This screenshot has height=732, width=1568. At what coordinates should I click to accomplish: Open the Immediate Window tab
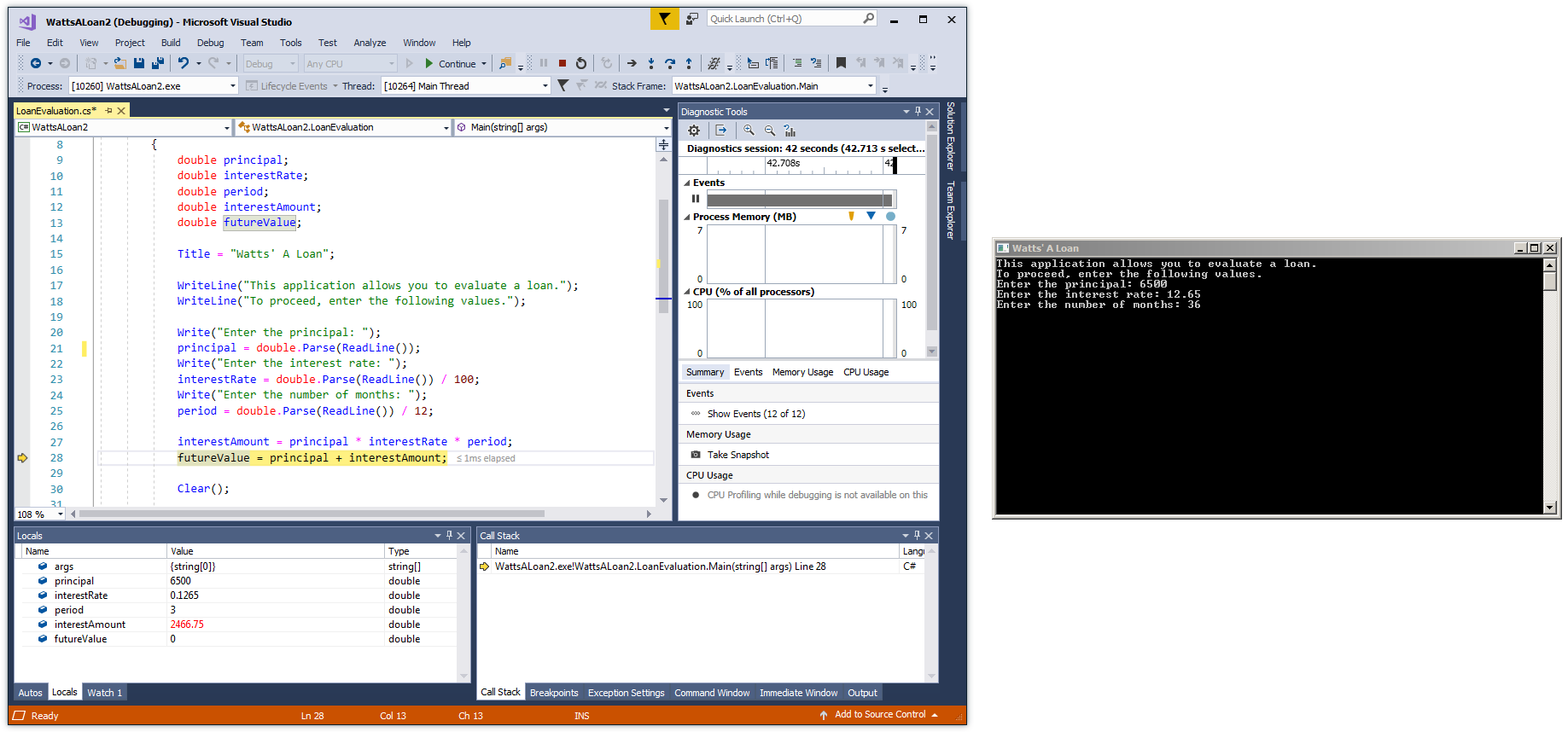799,693
